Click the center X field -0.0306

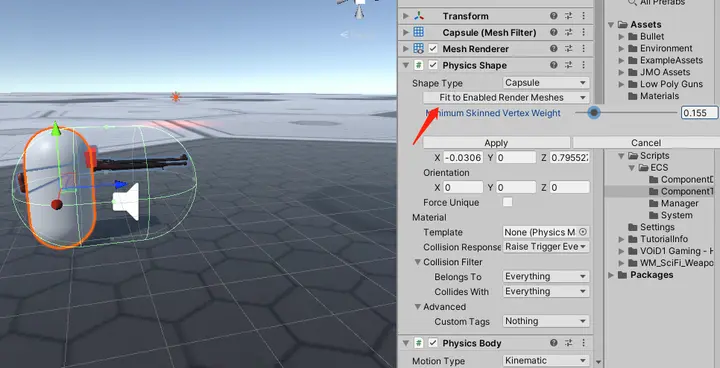pyautogui.click(x=463, y=158)
